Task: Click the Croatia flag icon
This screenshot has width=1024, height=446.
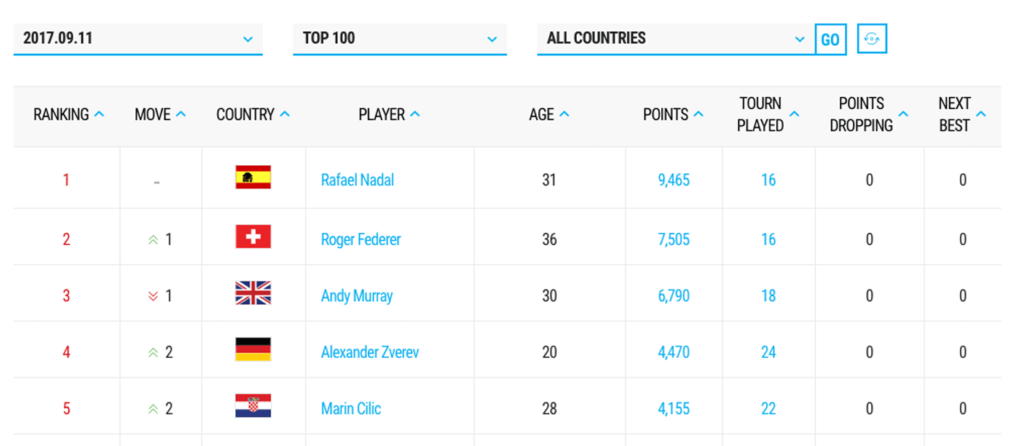Action: (253, 407)
